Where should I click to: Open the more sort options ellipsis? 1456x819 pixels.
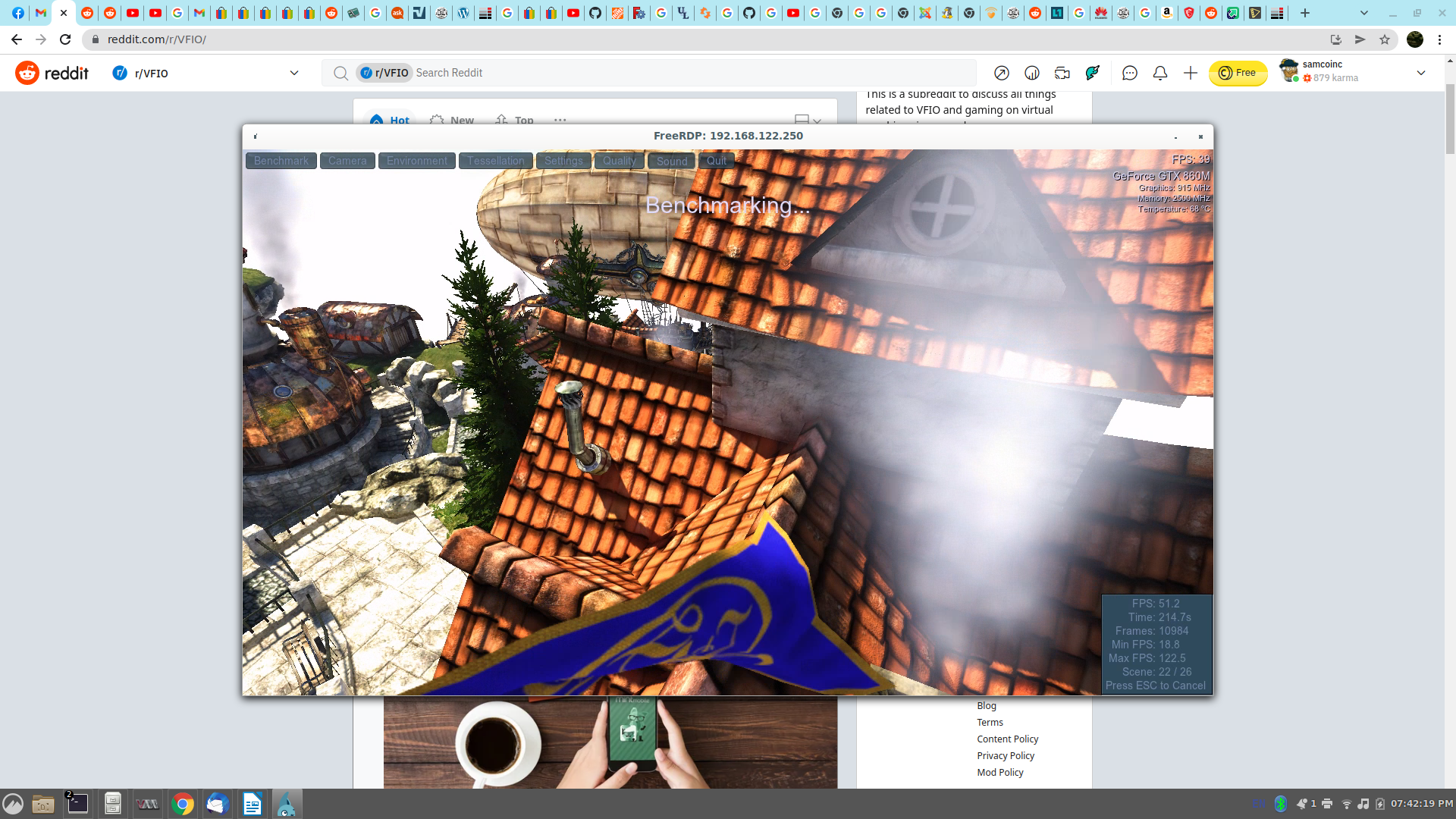[560, 120]
